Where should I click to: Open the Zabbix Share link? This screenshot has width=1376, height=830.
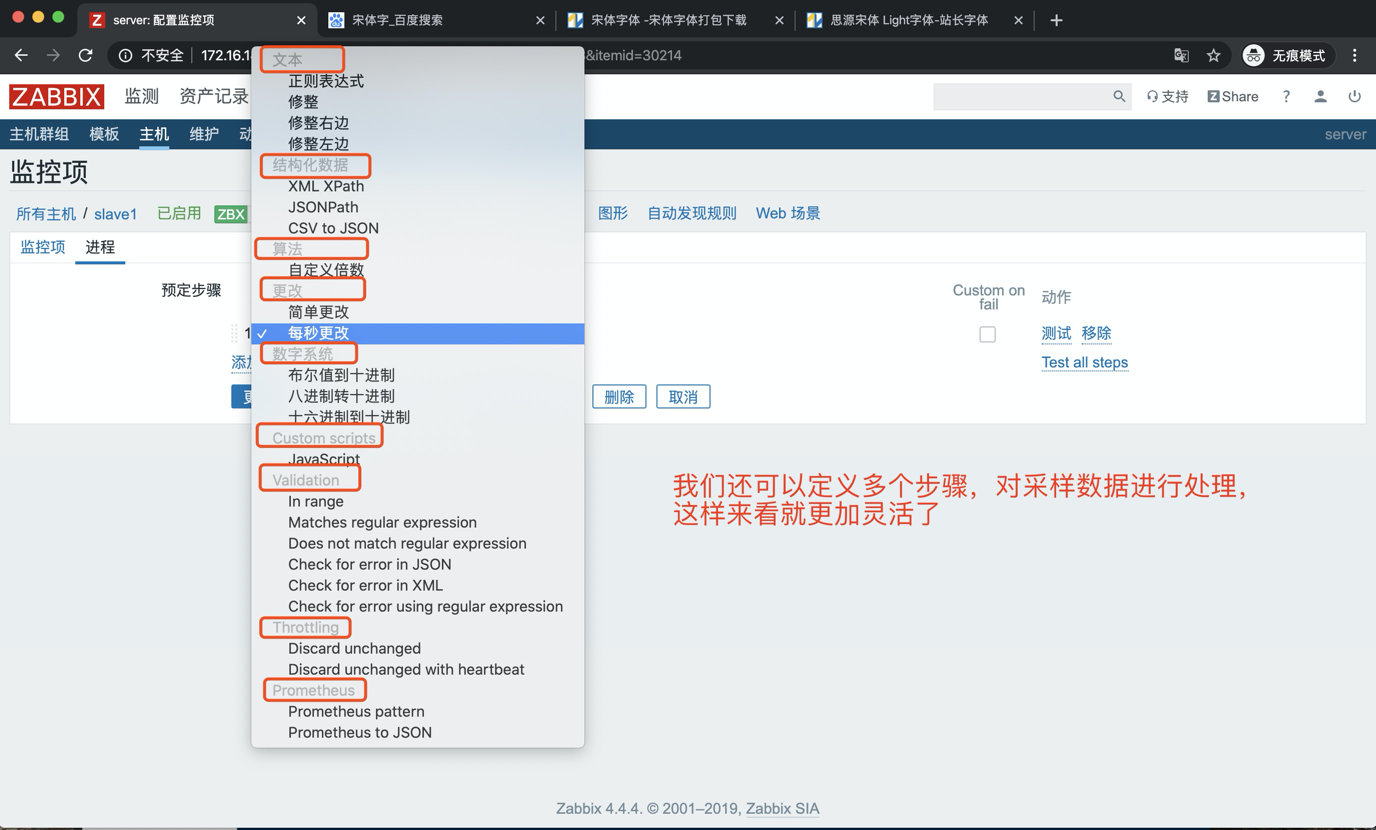[x=1233, y=96]
